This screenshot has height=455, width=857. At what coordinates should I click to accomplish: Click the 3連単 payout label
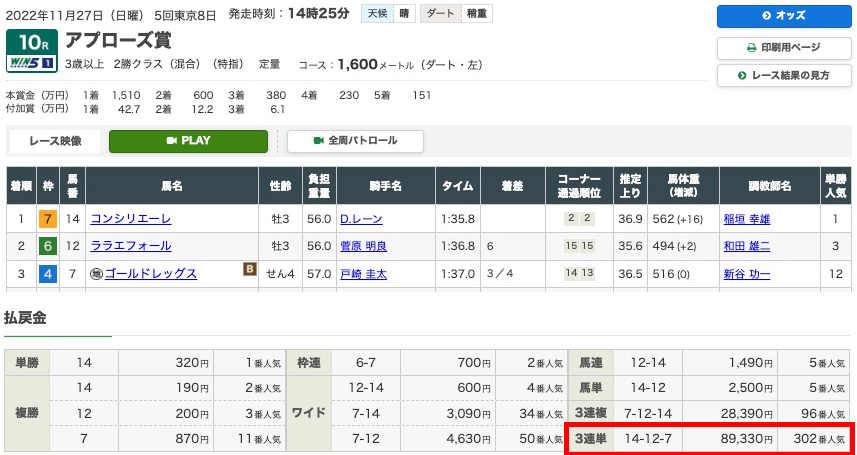pyautogui.click(x=590, y=439)
